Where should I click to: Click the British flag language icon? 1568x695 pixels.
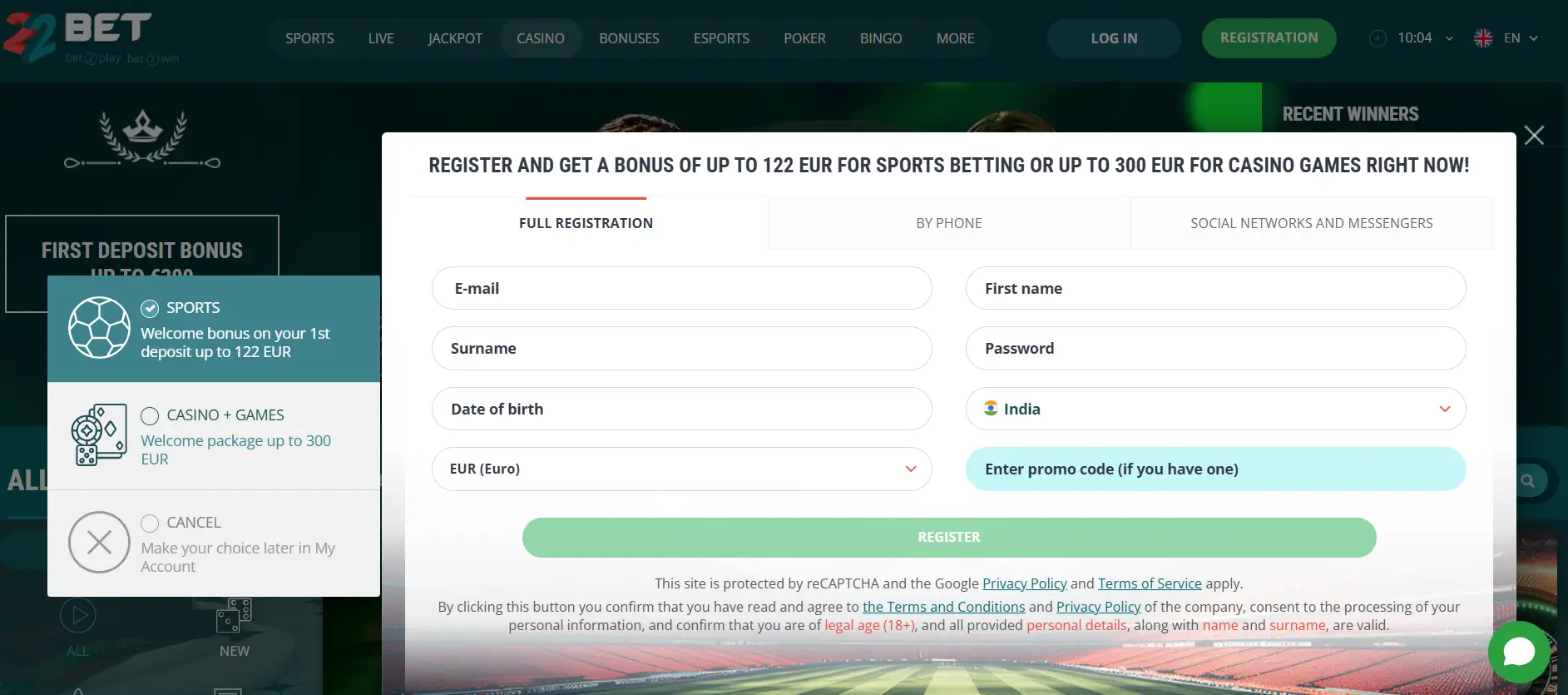click(x=1481, y=37)
